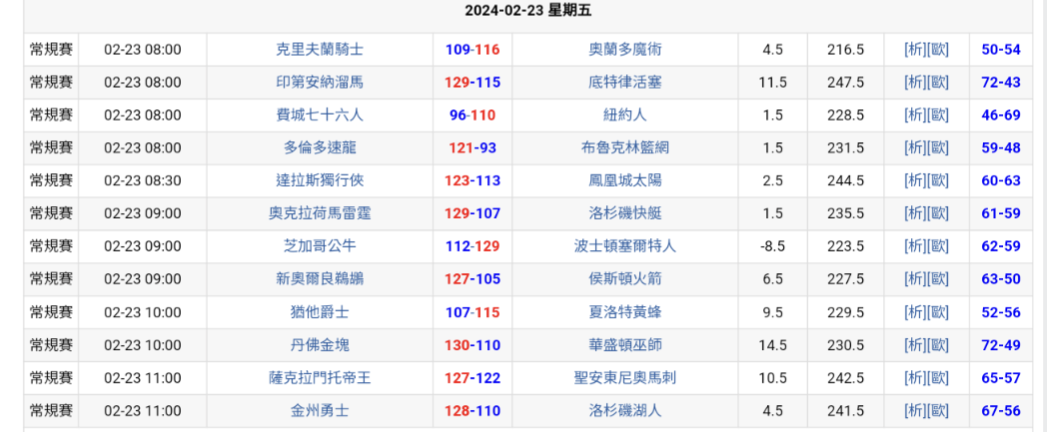Open team 芝加哥公牛

click(319, 246)
